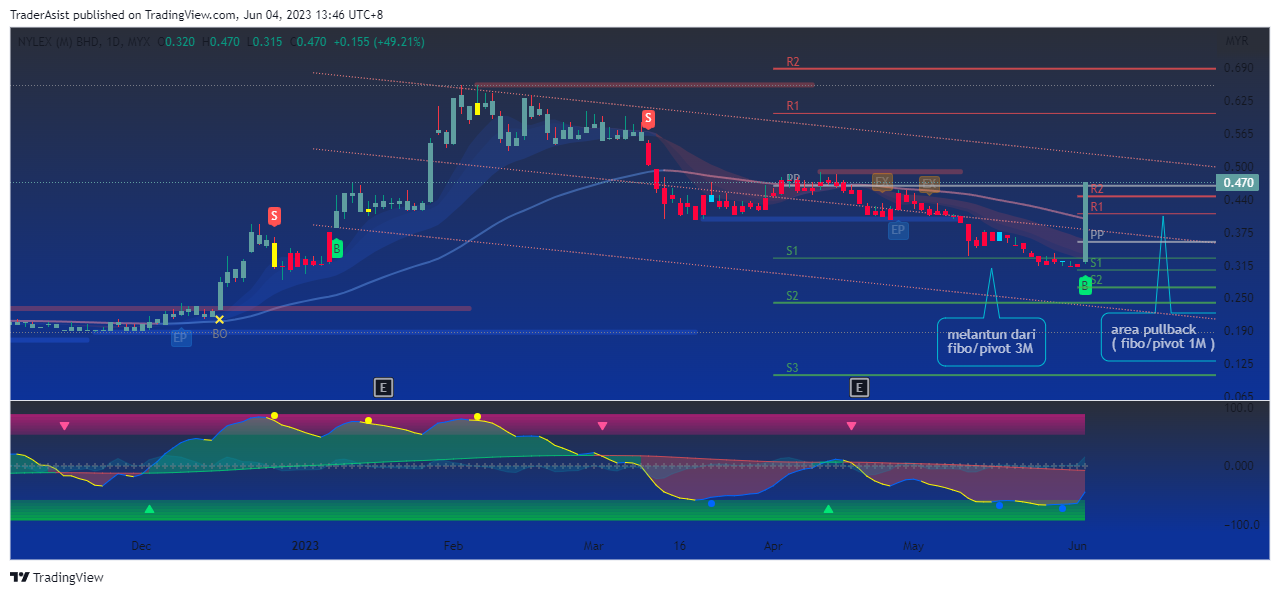Click the 0.125 price axis label
The image size is (1280, 595).
1239,364
